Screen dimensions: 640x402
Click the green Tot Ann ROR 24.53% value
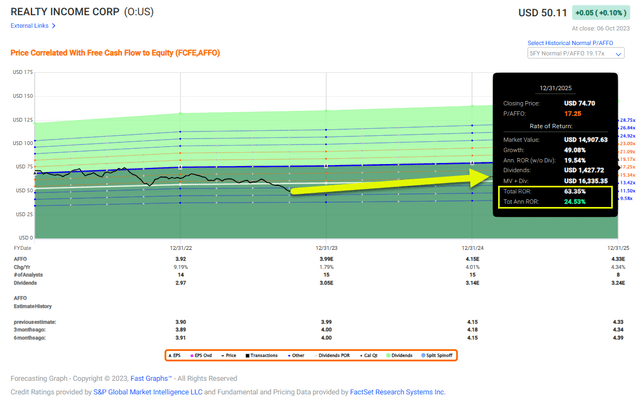pyautogui.click(x=575, y=202)
